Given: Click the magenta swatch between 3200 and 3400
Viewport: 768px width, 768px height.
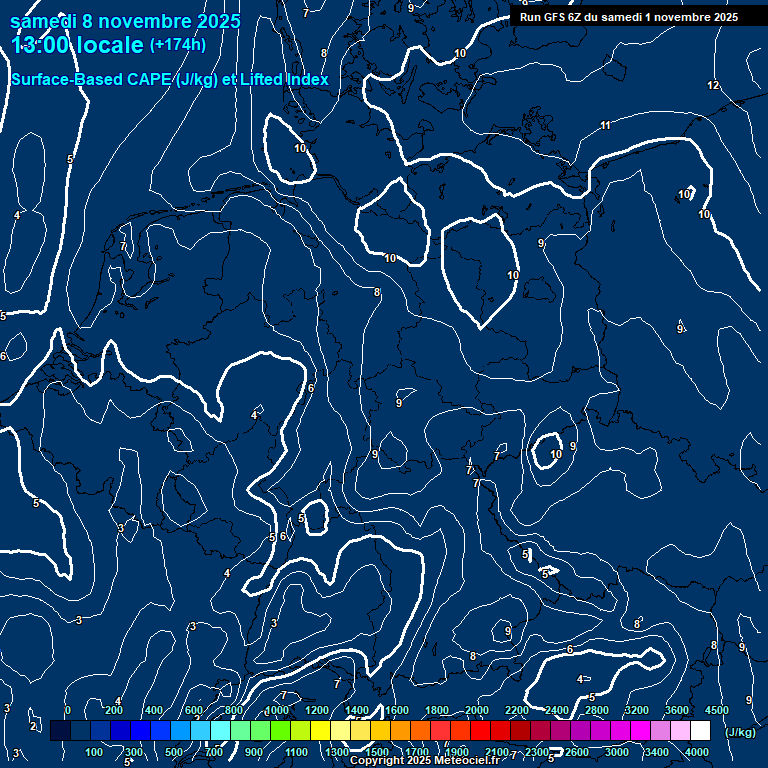Looking at the screenshot, I should (x=640, y=730).
